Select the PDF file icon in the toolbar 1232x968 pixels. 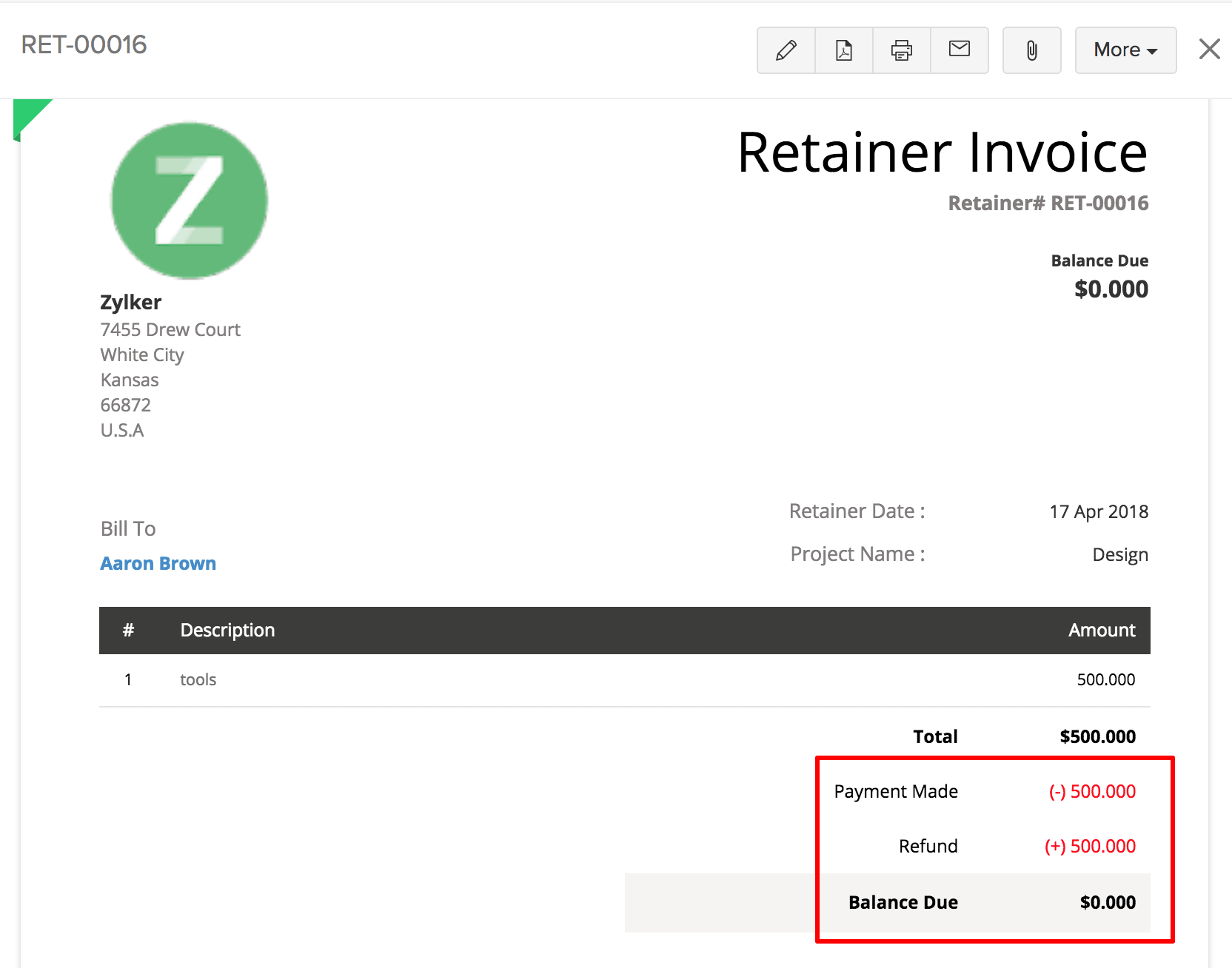point(843,50)
